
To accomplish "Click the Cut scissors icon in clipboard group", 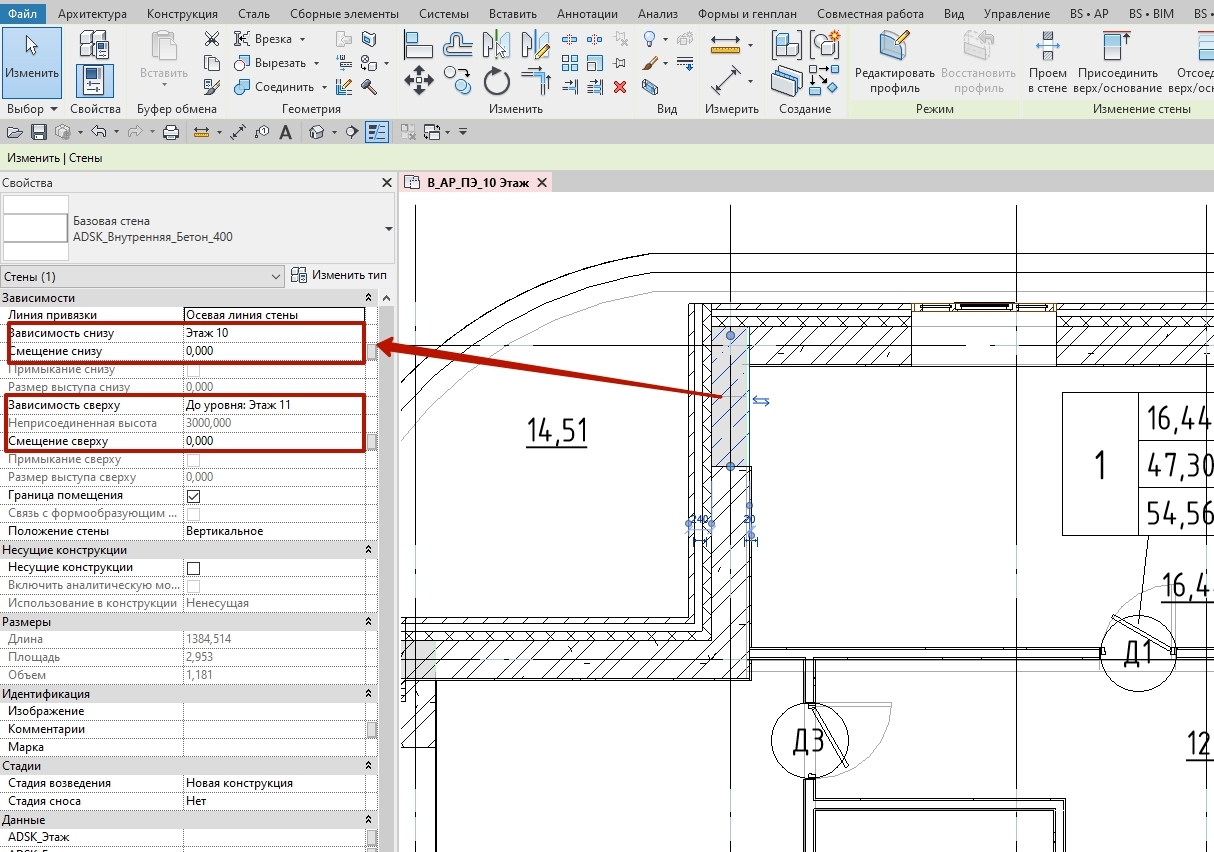I will coord(212,39).
